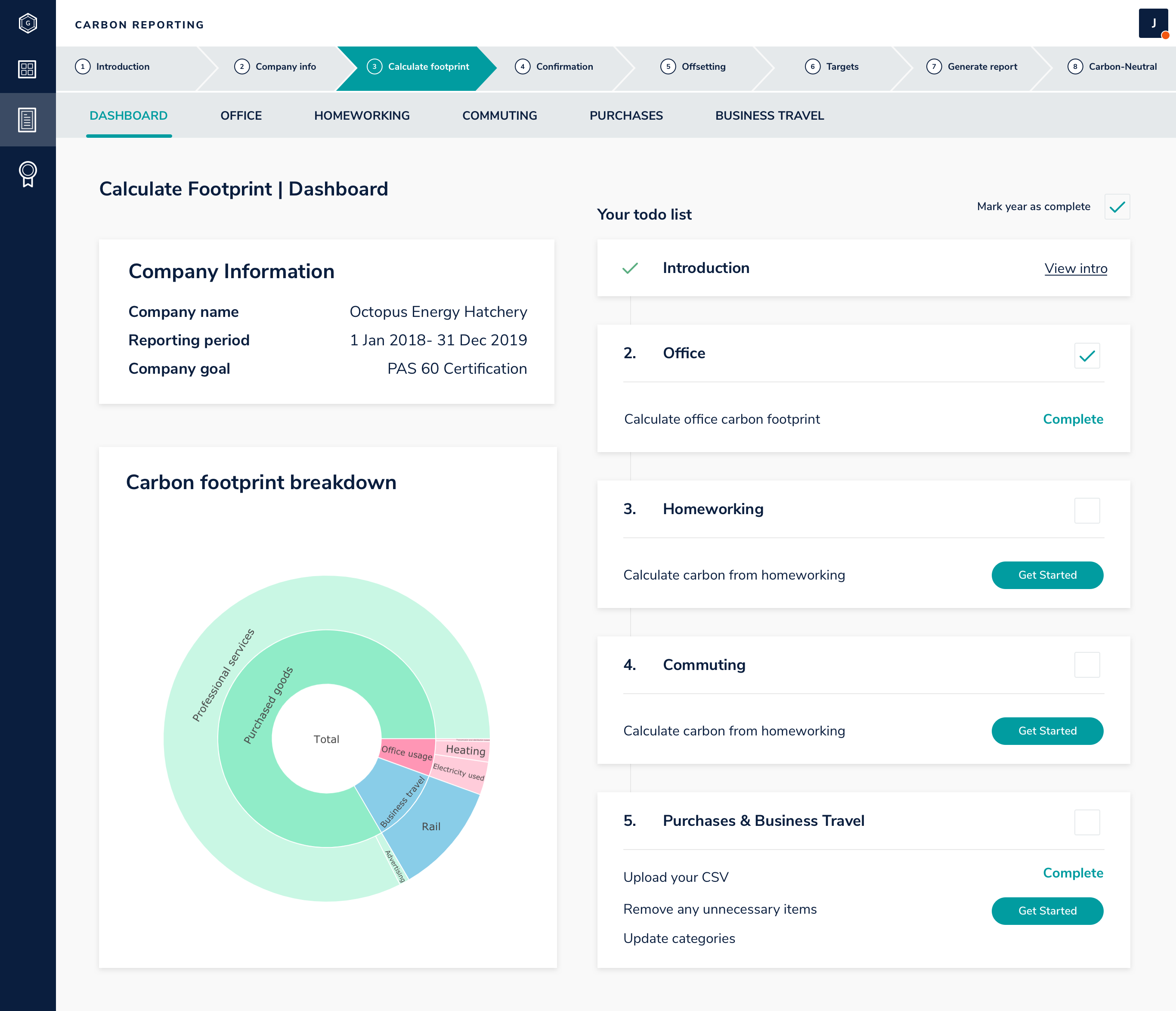The image size is (1176, 1011).
Task: Switch to the PURCHASES tab
Action: click(x=626, y=116)
